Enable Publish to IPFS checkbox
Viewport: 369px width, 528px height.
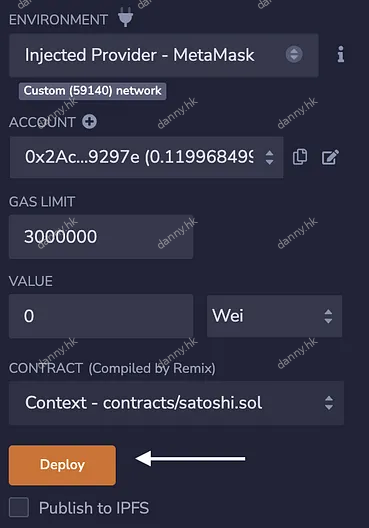(19, 507)
